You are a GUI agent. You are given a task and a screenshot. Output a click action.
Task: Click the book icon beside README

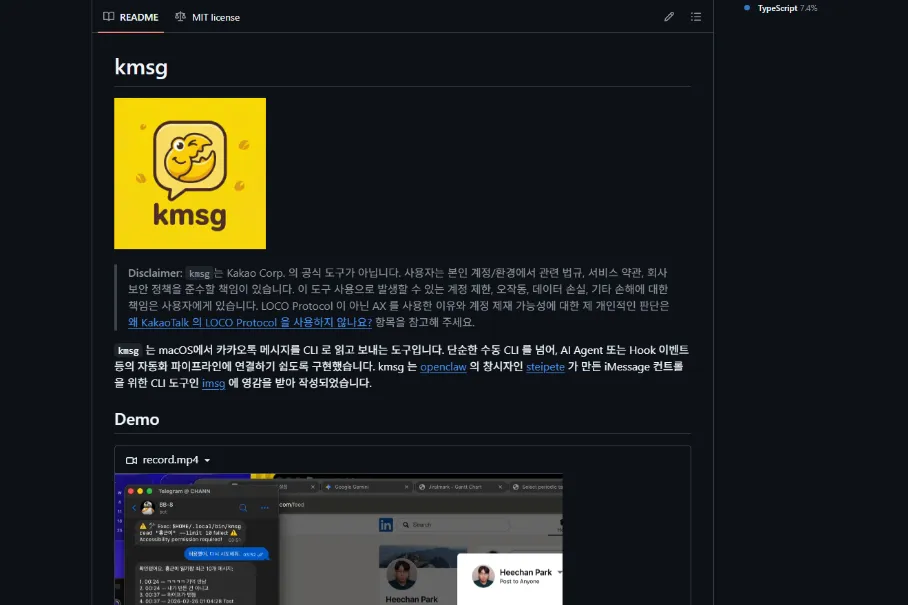click(110, 17)
